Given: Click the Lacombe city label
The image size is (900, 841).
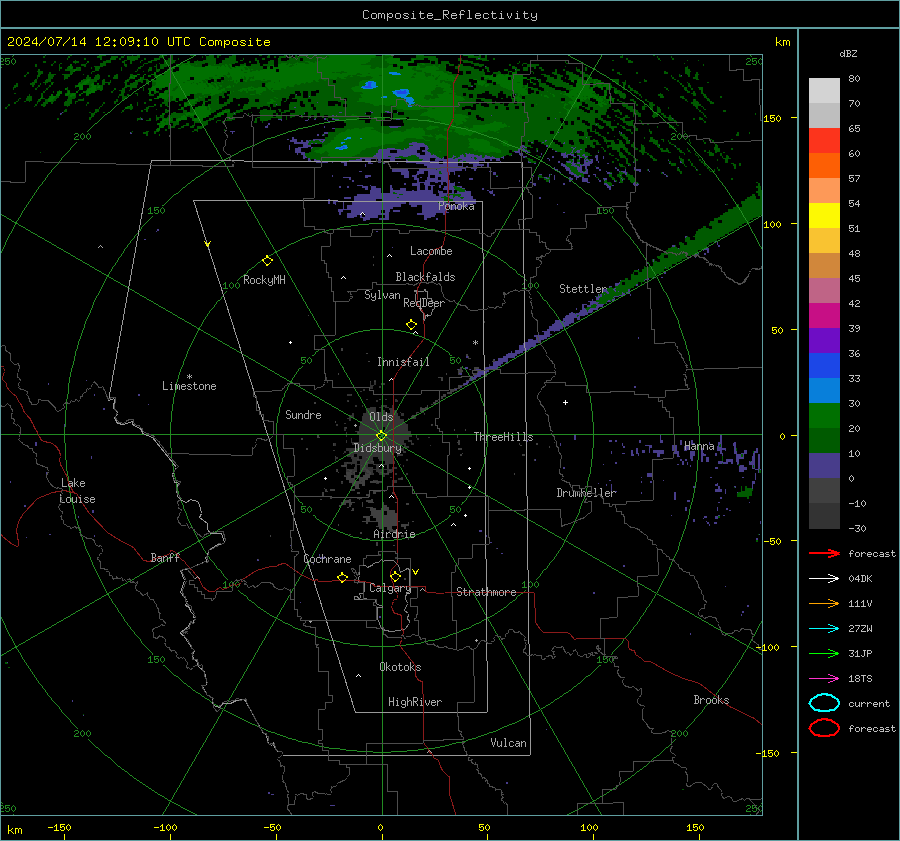Looking at the screenshot, I should pos(431,251).
